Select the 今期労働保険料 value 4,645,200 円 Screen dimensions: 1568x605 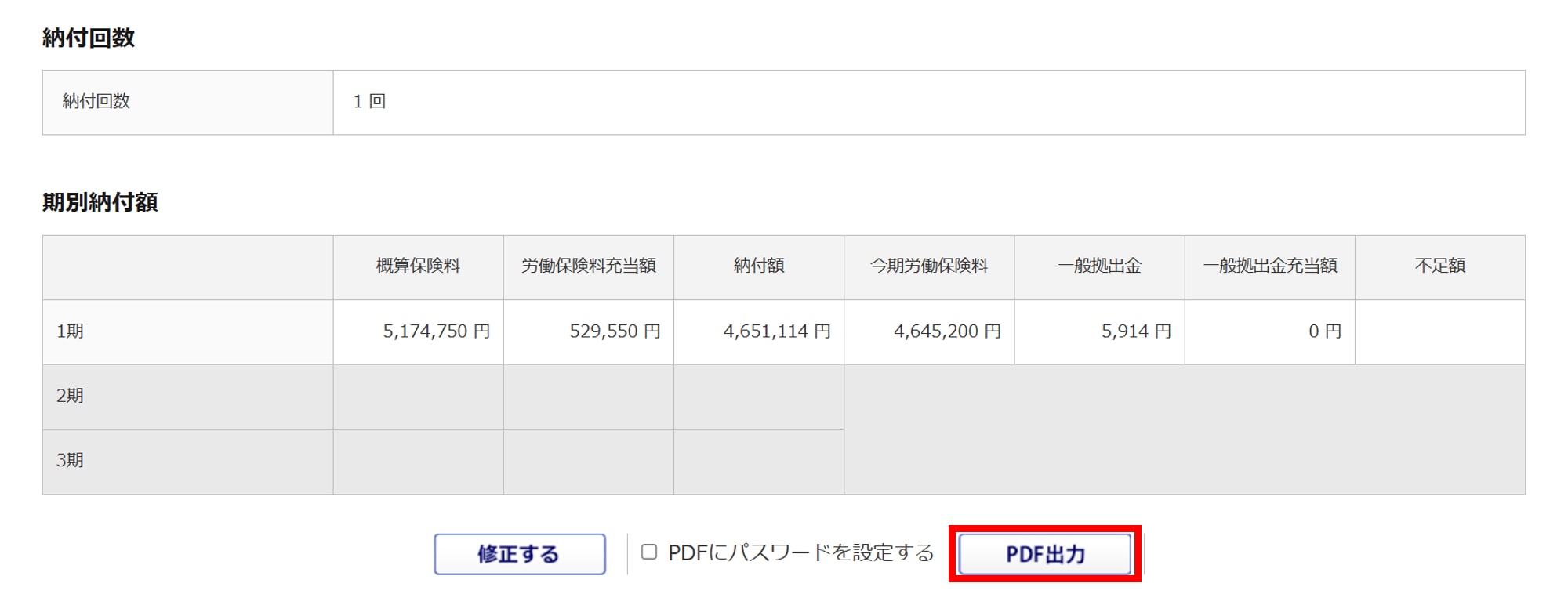point(947,331)
